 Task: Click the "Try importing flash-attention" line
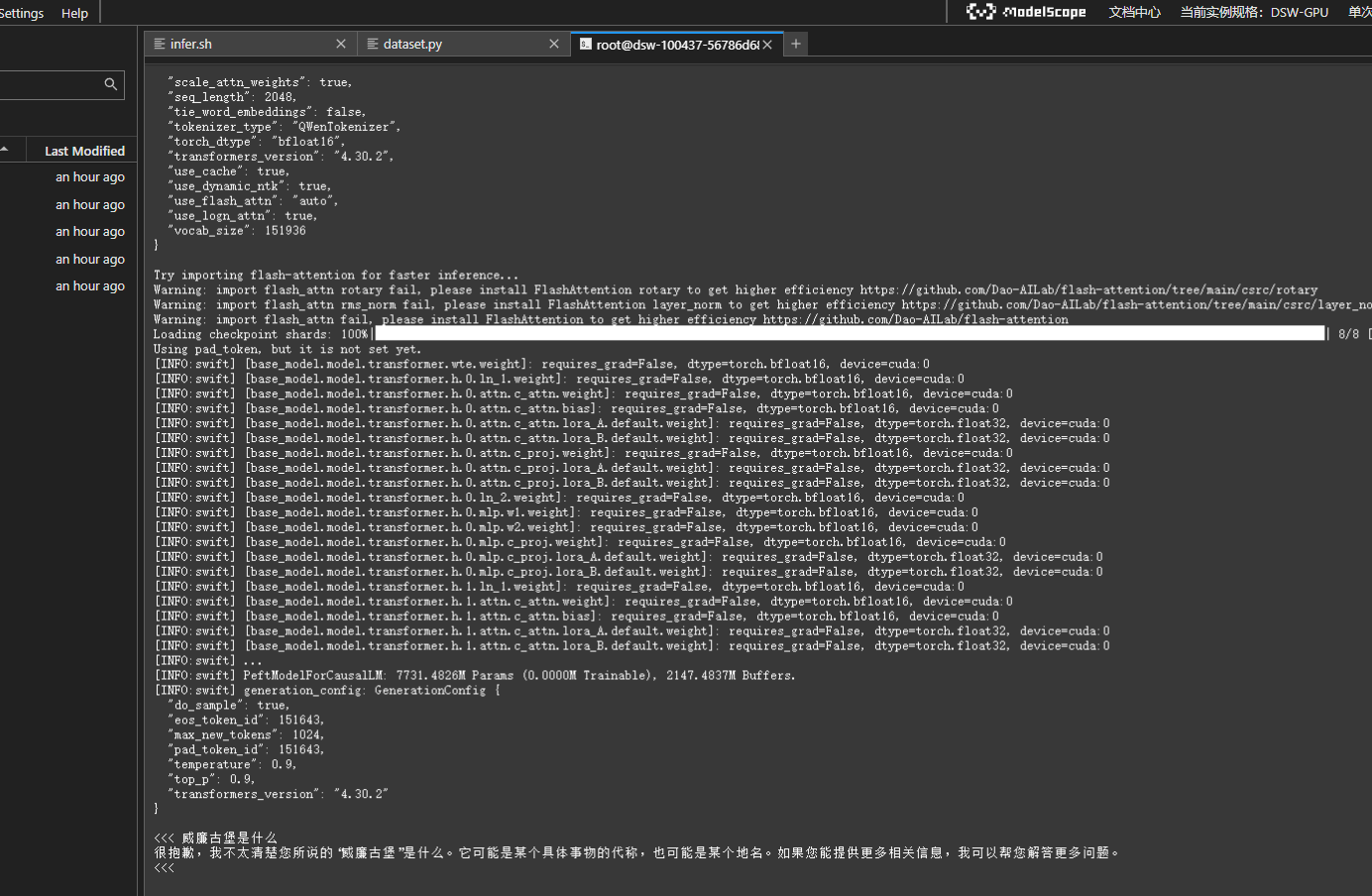pos(336,276)
